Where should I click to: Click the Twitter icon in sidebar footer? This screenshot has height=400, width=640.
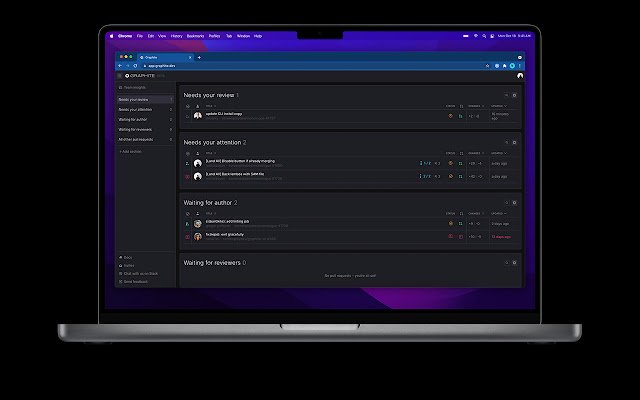pos(120,266)
